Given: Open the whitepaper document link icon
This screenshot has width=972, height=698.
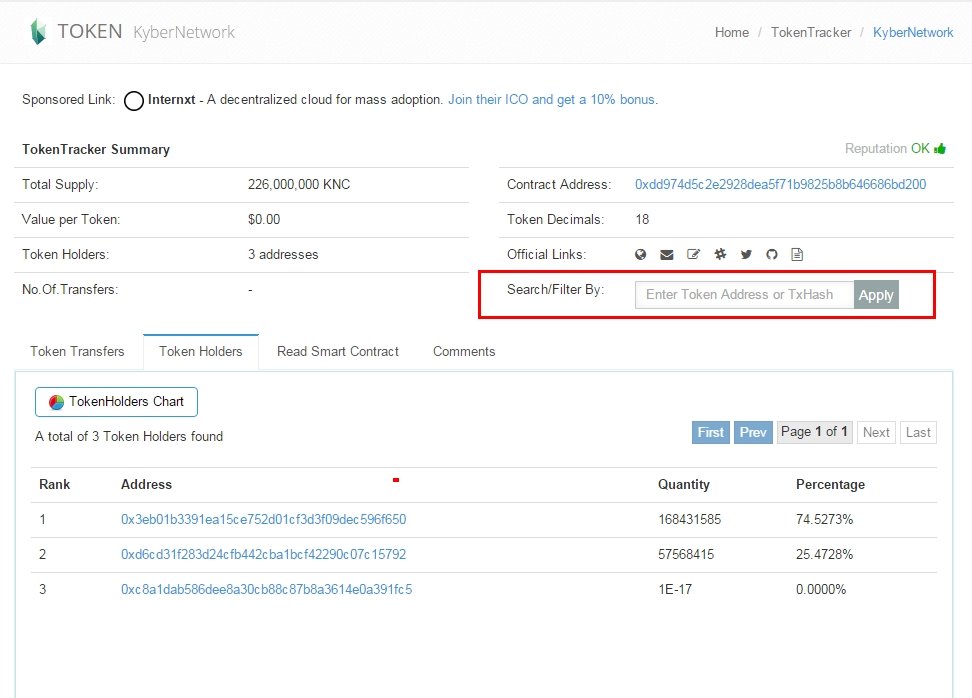Looking at the screenshot, I should click(797, 254).
